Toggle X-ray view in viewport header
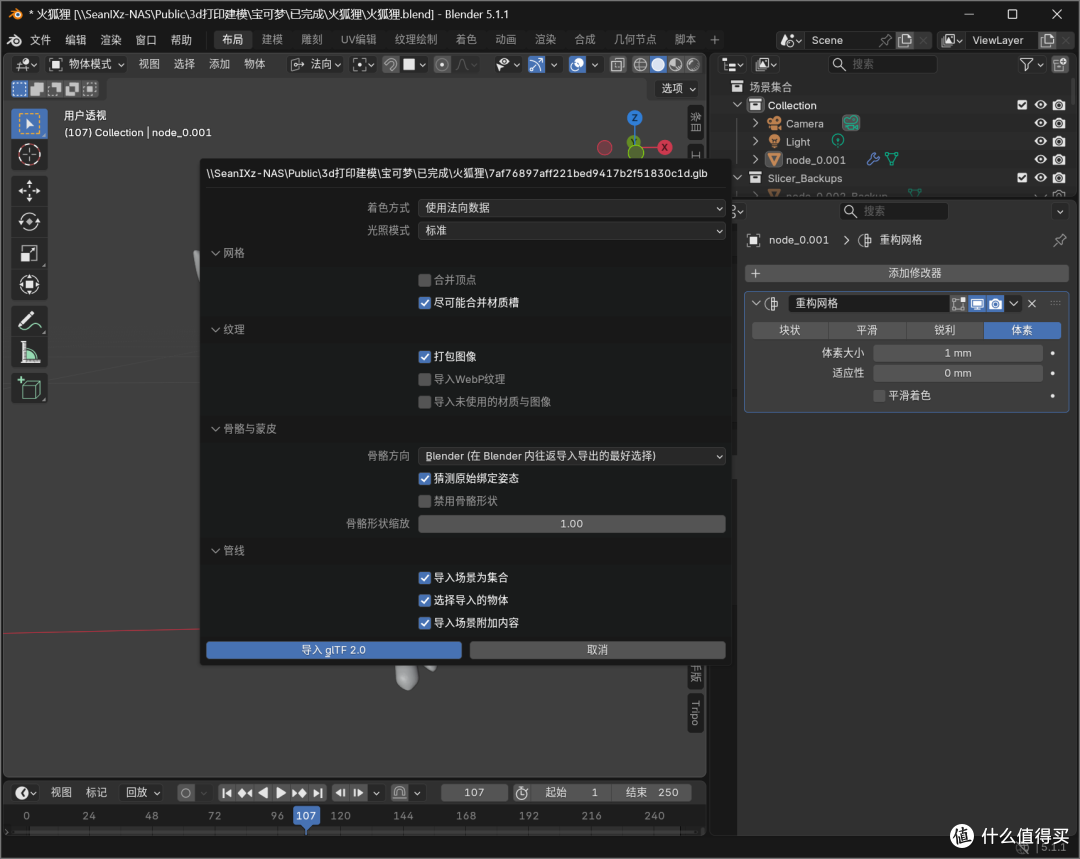Viewport: 1080px width, 859px height. [618, 64]
